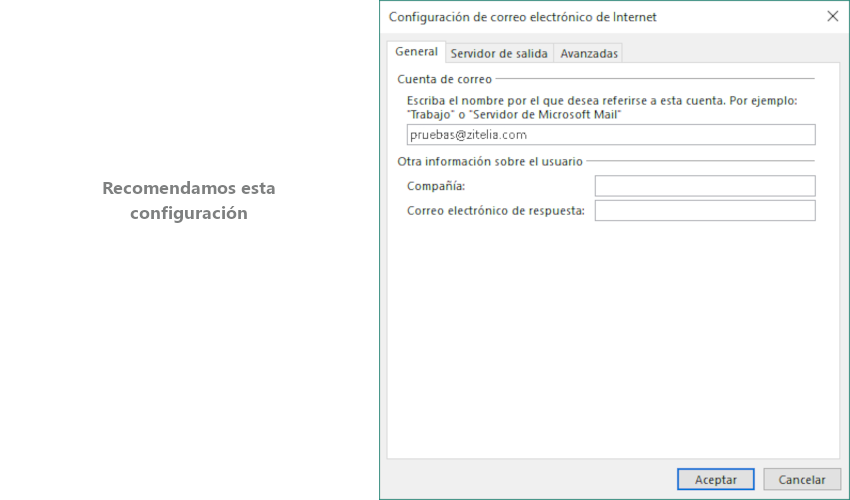The image size is (850, 500).
Task: Click the account name field with pruebas@zitelia.com
Action: click(x=610, y=135)
